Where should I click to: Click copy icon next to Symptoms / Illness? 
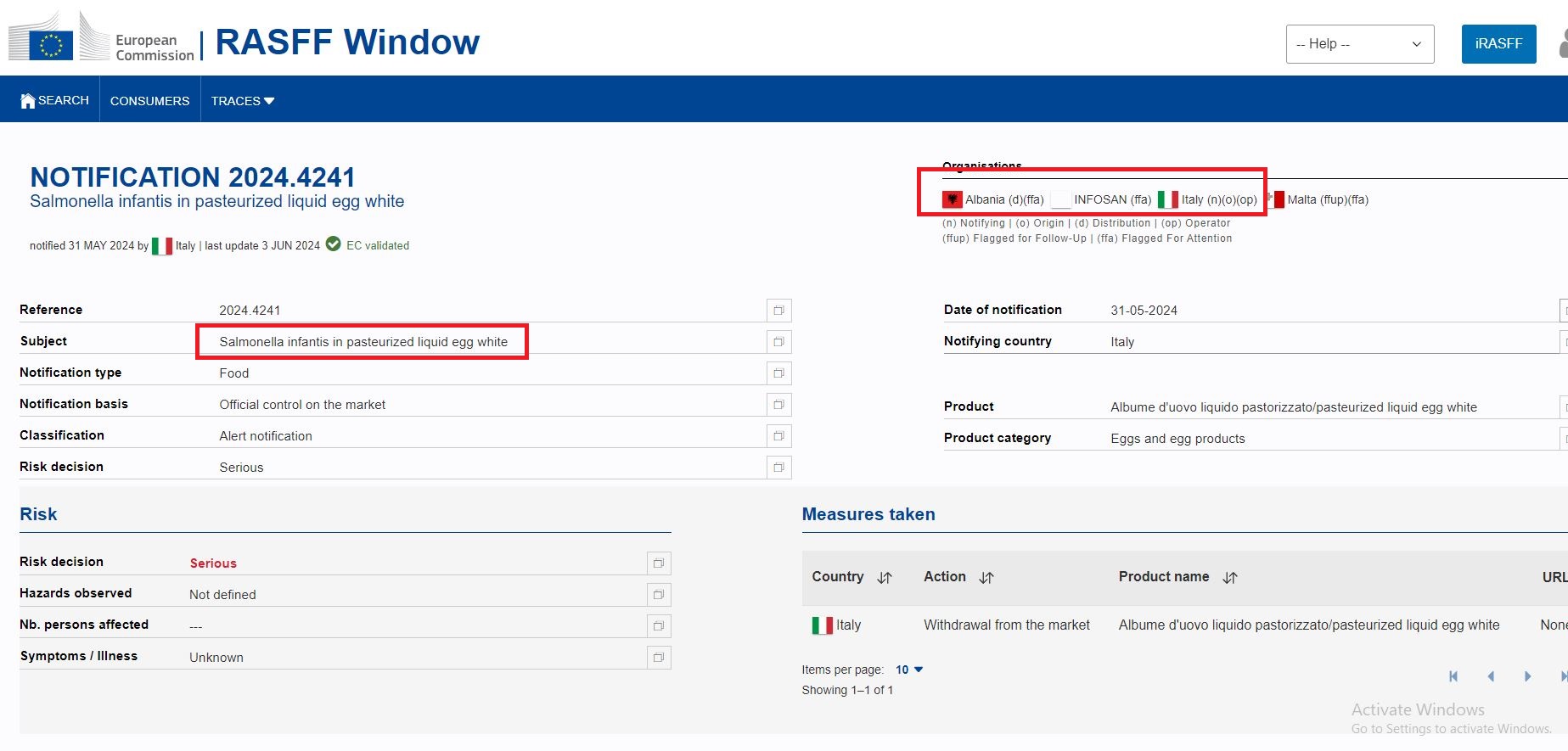pos(658,658)
